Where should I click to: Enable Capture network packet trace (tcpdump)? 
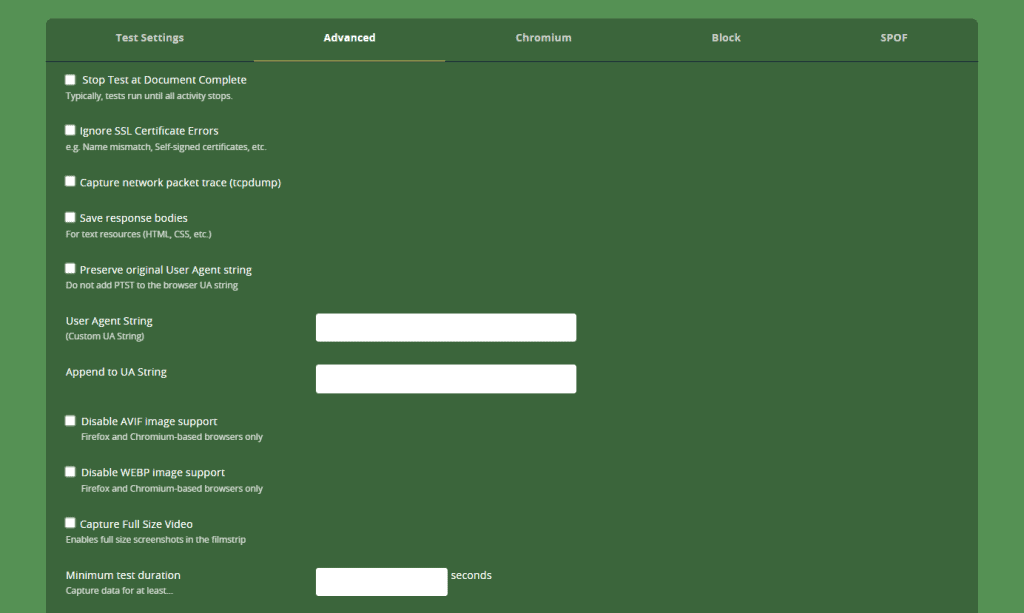click(x=70, y=181)
